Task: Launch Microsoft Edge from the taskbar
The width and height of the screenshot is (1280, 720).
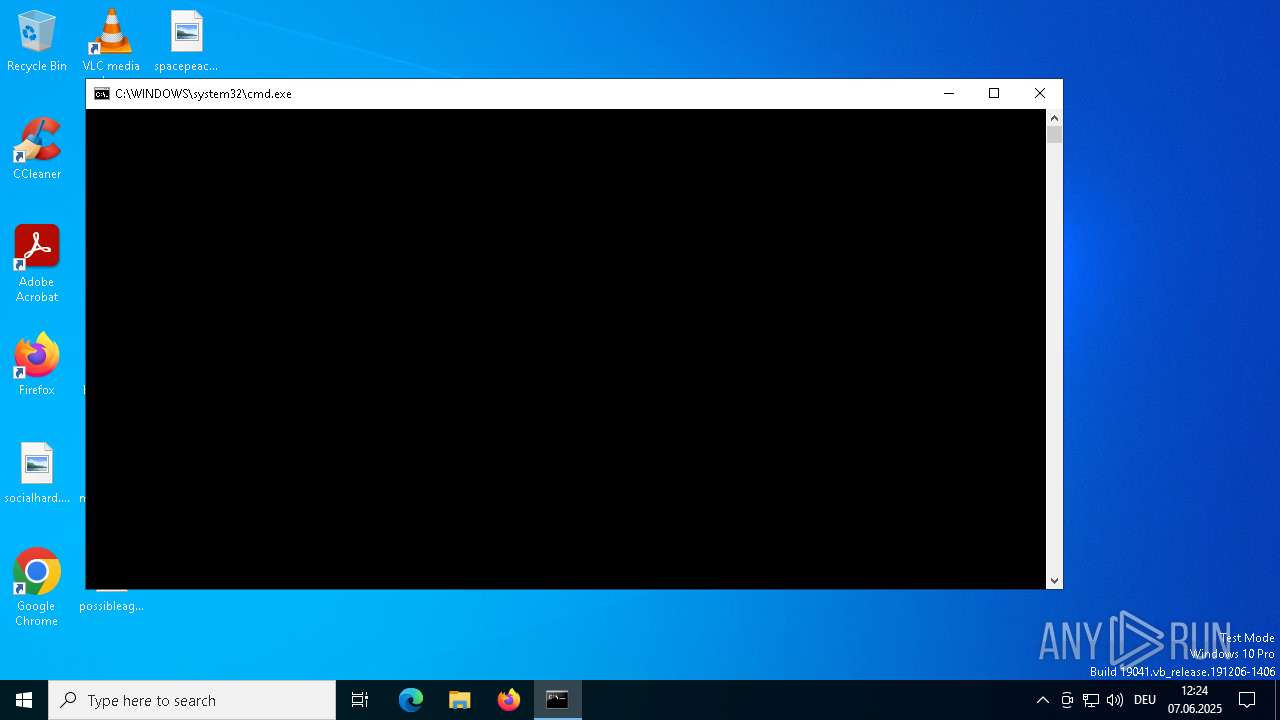Action: tap(411, 700)
